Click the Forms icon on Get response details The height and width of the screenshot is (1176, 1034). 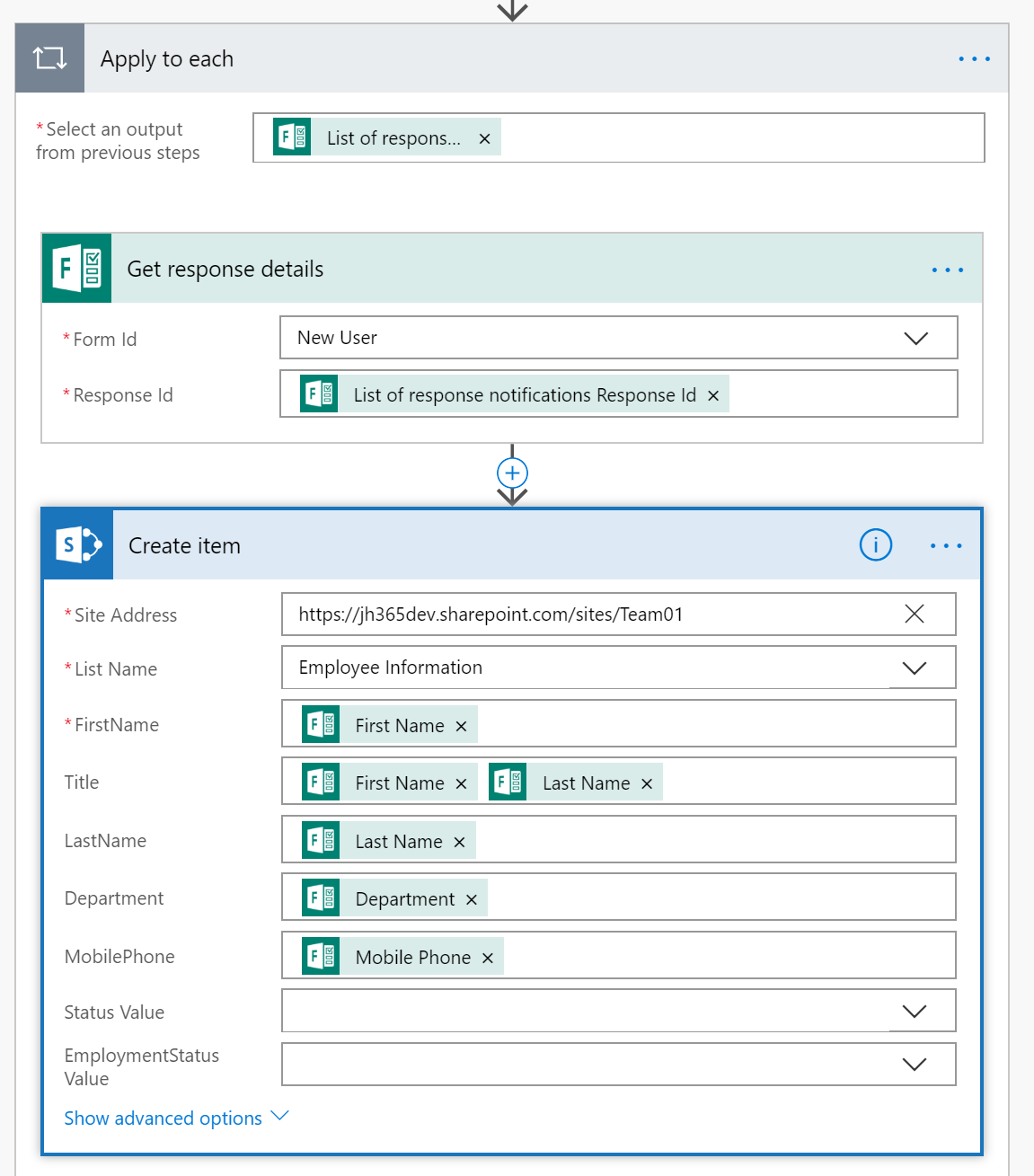pyautogui.click(x=77, y=269)
